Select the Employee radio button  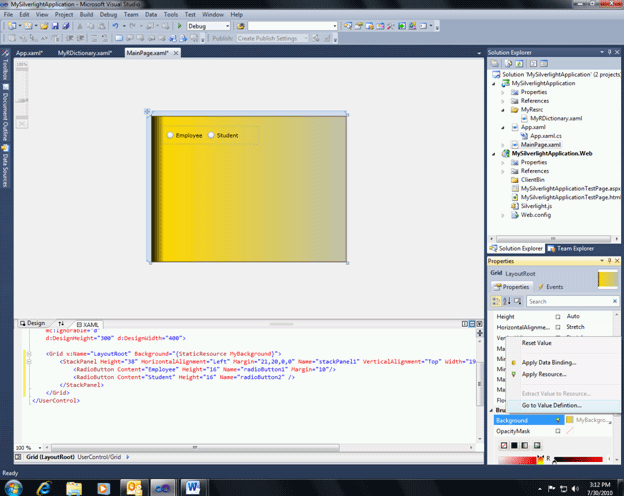coord(171,135)
